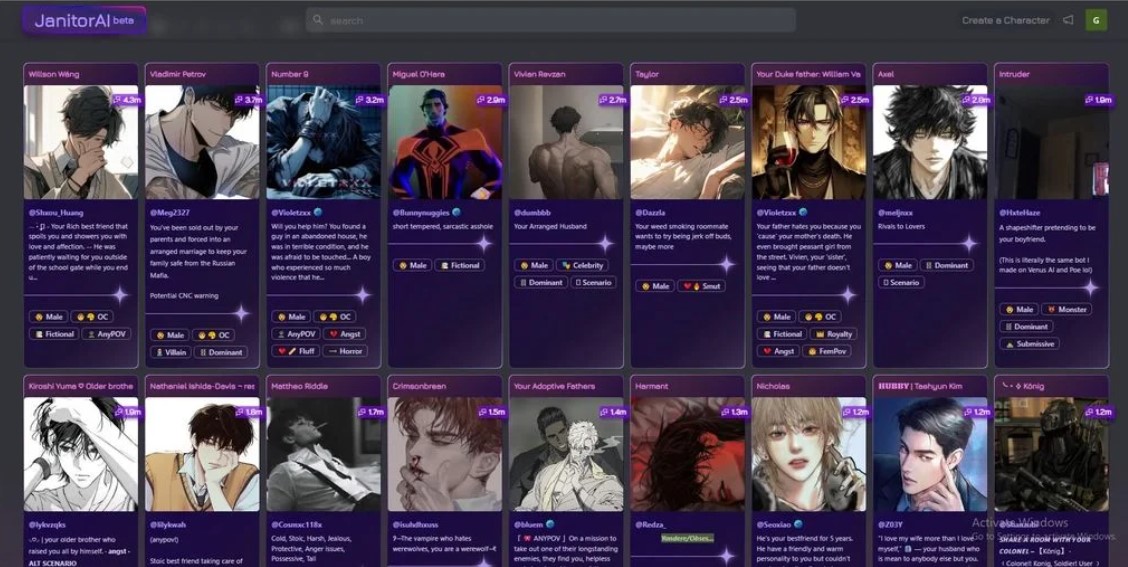Click 'Your Arranged Husband' description text

tap(550, 227)
